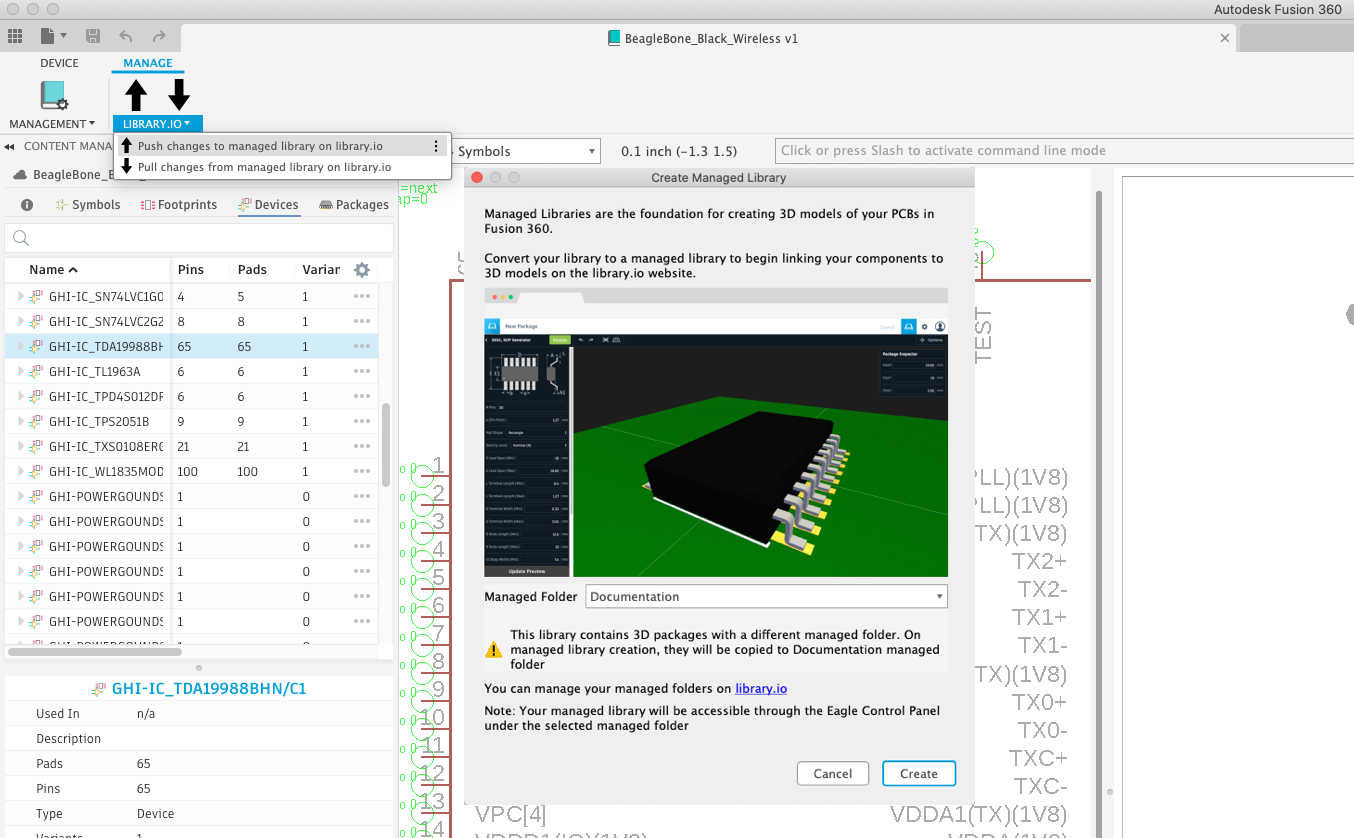This screenshot has height=838, width=1354.
Task: Click the Content Manager search field
Action: pos(198,238)
